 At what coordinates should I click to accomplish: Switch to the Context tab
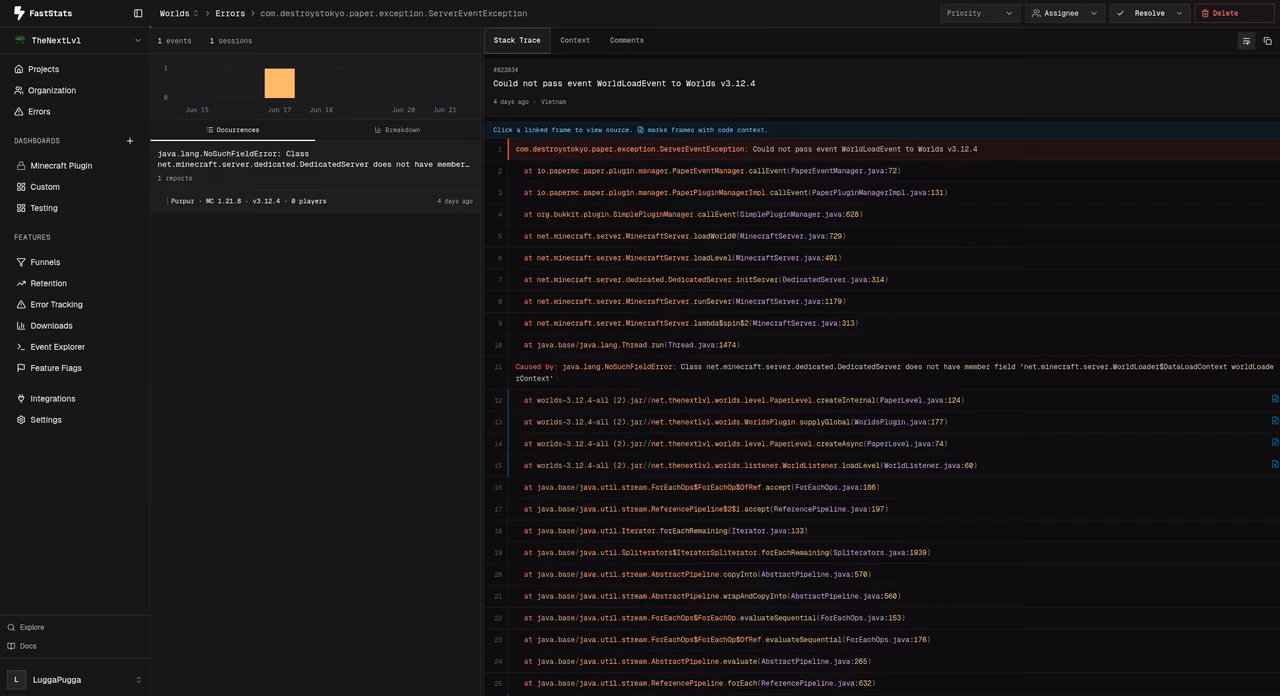[575, 40]
